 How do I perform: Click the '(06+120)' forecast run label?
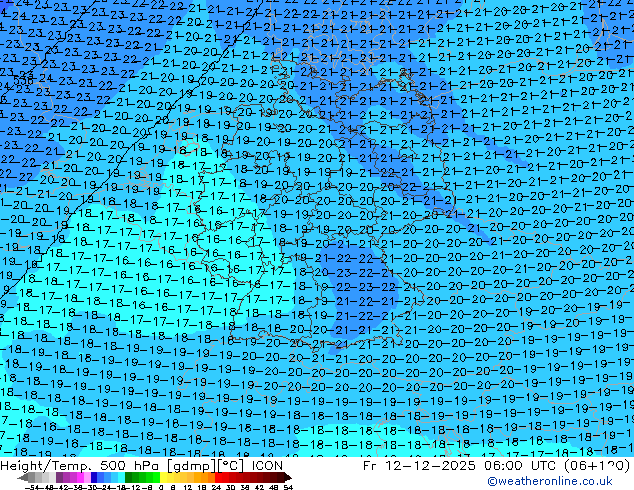coord(598,466)
